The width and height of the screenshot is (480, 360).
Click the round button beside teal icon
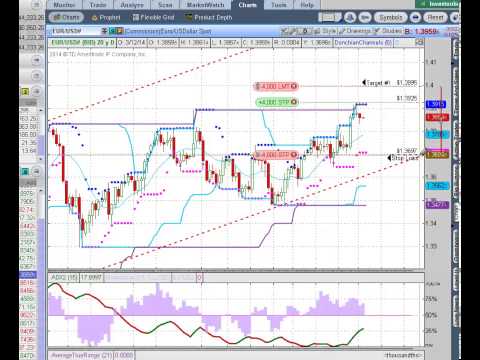(x=36, y=172)
